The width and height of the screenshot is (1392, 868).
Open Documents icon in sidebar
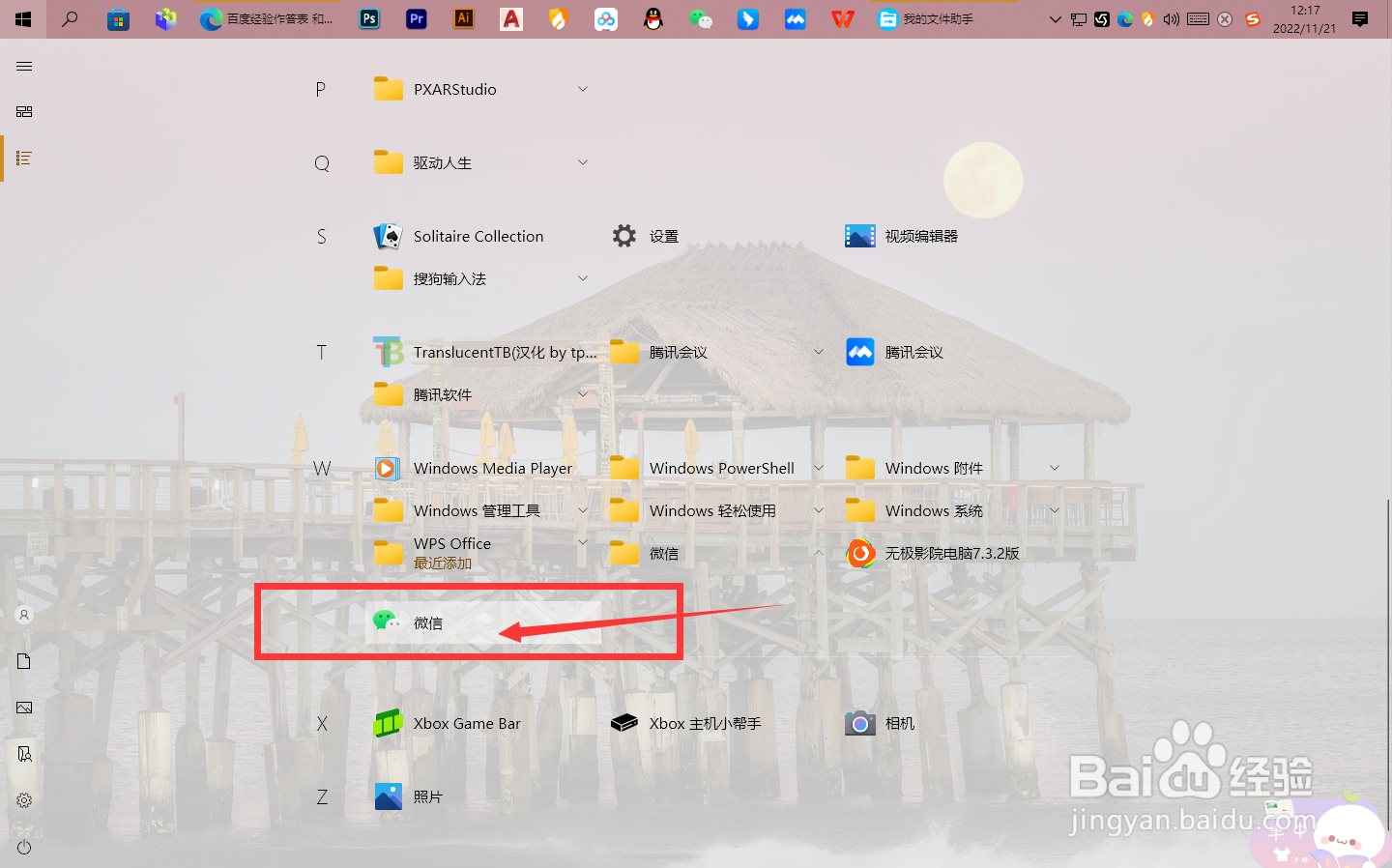click(x=24, y=661)
